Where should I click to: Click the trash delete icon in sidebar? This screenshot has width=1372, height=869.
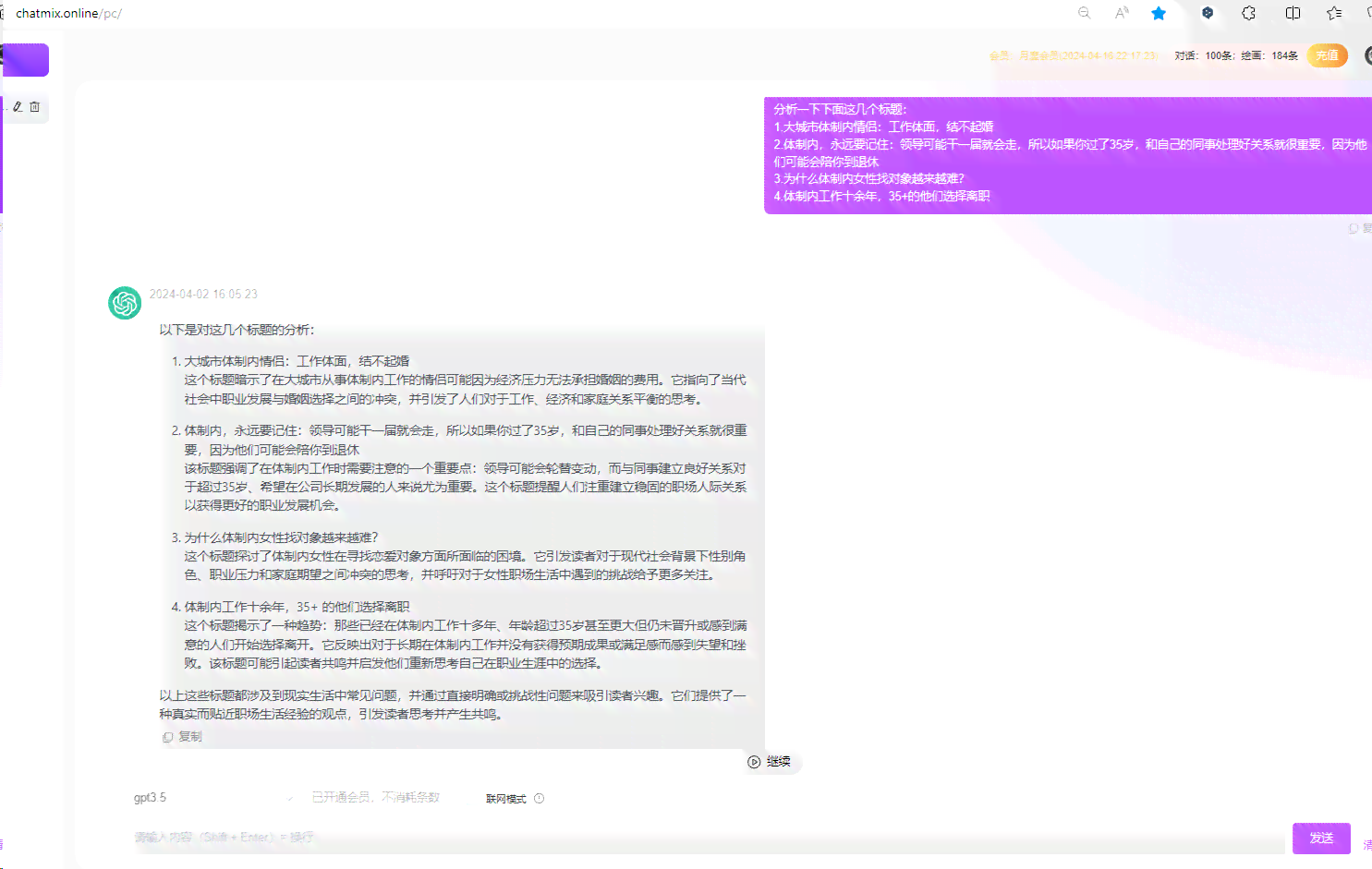(x=35, y=107)
